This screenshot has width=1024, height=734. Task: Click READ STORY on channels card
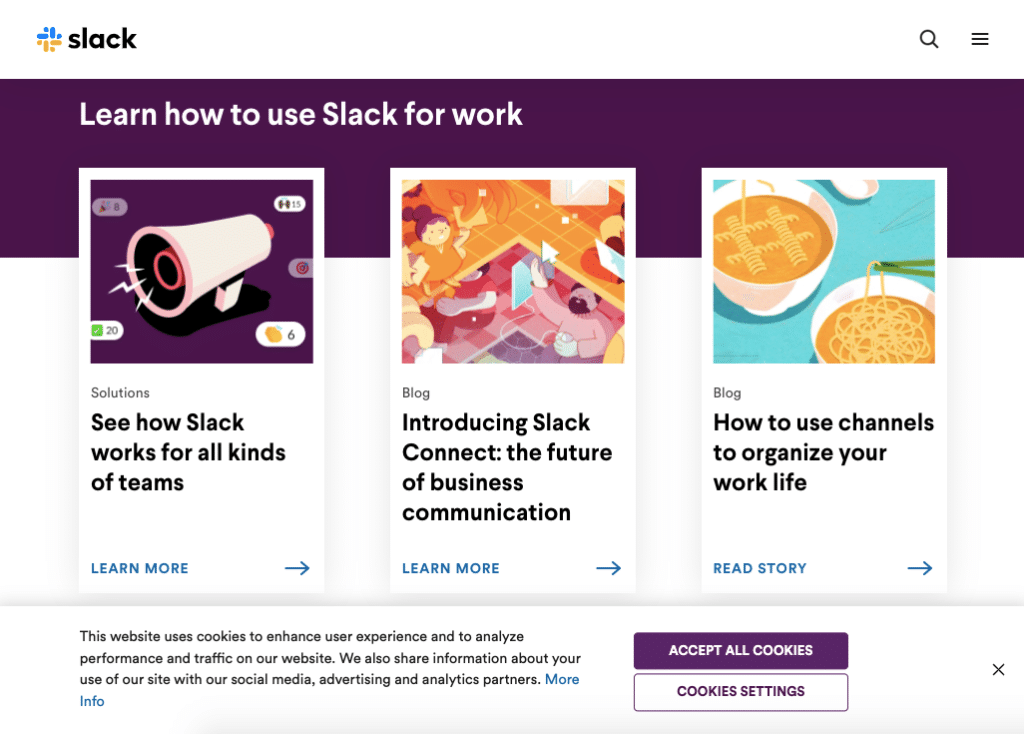(760, 568)
